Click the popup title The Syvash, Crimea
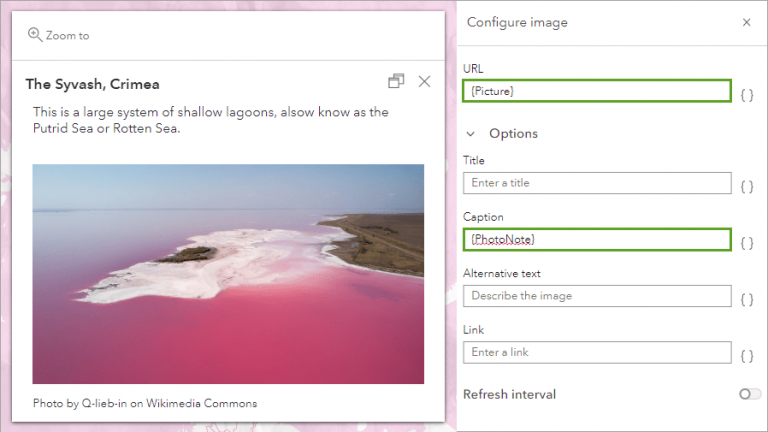The image size is (768, 432). pyautogui.click(x=93, y=84)
